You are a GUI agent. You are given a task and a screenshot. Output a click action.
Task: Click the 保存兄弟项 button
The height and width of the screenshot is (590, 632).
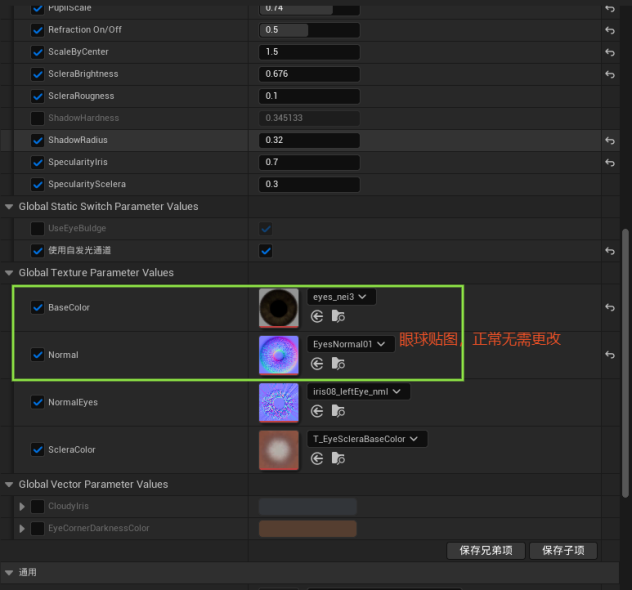pos(485,550)
